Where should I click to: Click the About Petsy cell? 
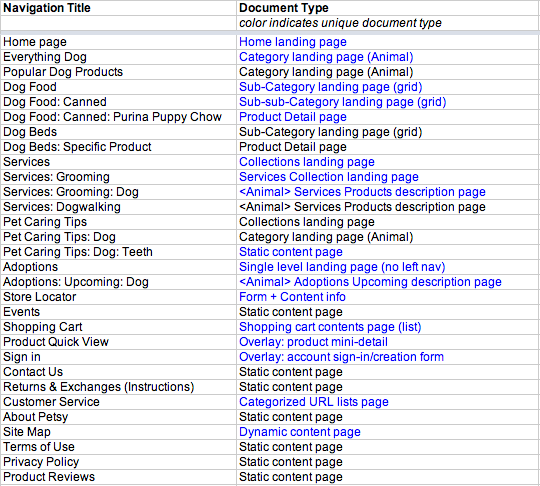pyautogui.click(x=118, y=417)
